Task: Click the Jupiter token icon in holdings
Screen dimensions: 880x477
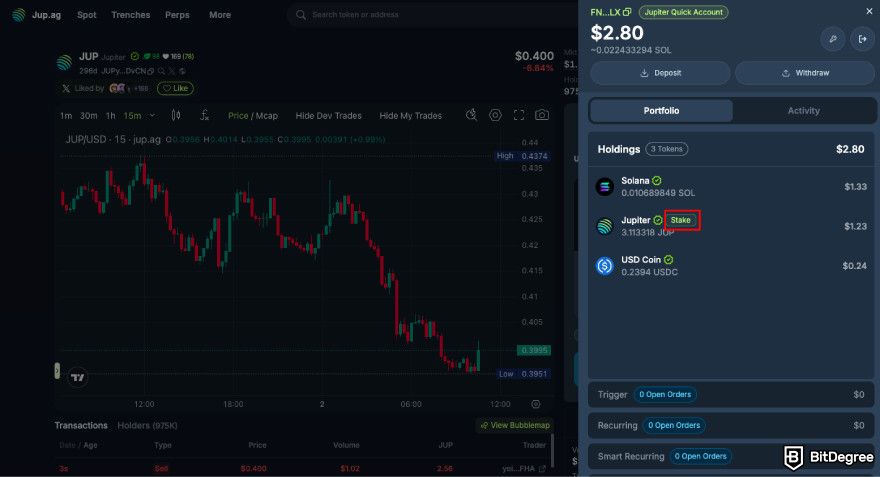Action: pyautogui.click(x=604, y=226)
